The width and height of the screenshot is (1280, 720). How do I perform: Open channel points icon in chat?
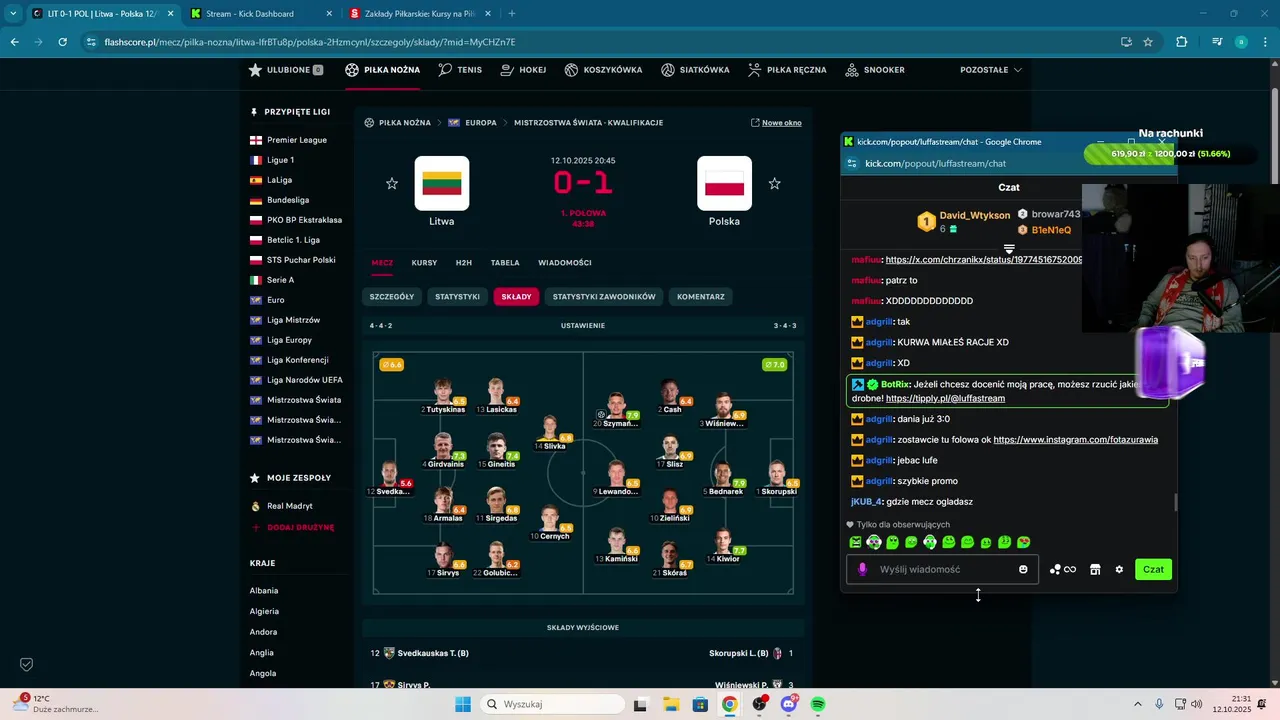pos(1062,569)
